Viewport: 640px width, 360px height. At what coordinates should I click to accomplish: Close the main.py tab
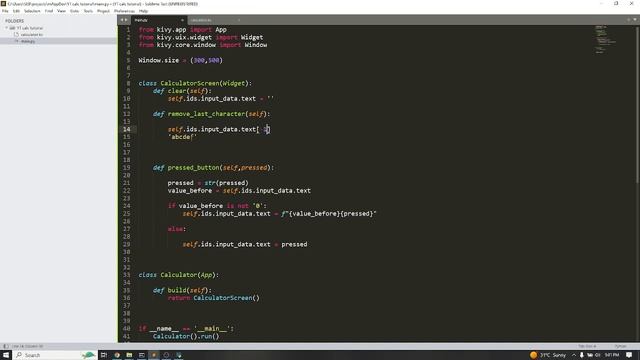coord(182,20)
